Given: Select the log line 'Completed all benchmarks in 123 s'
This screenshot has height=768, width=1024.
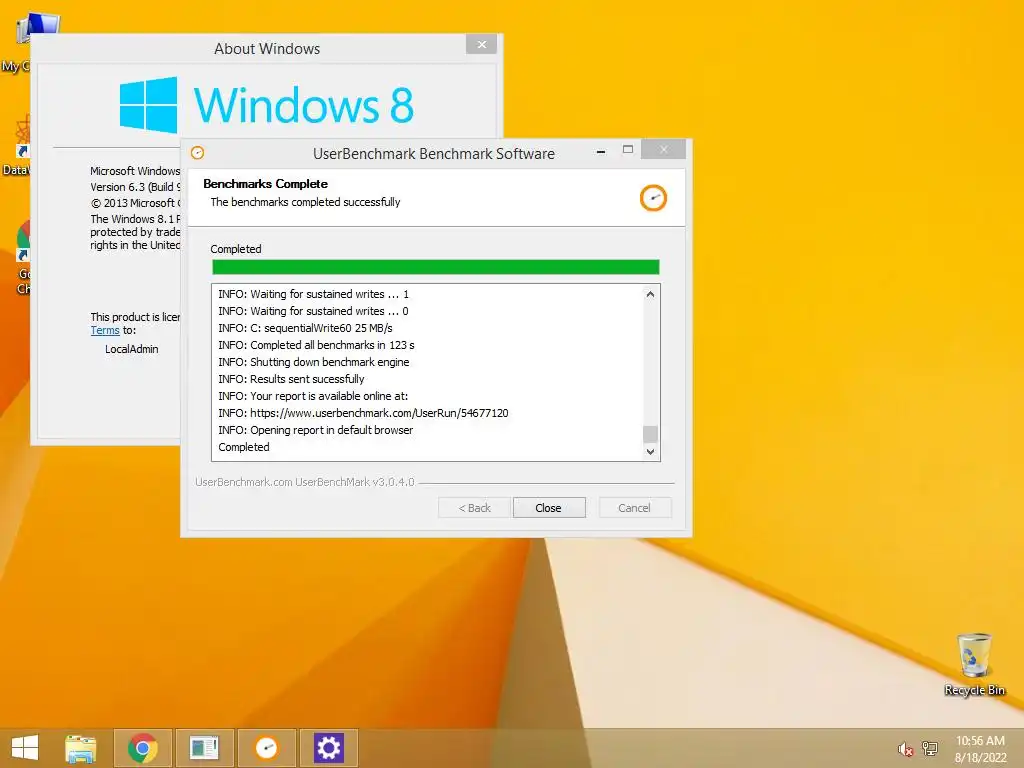Looking at the screenshot, I should (316, 345).
